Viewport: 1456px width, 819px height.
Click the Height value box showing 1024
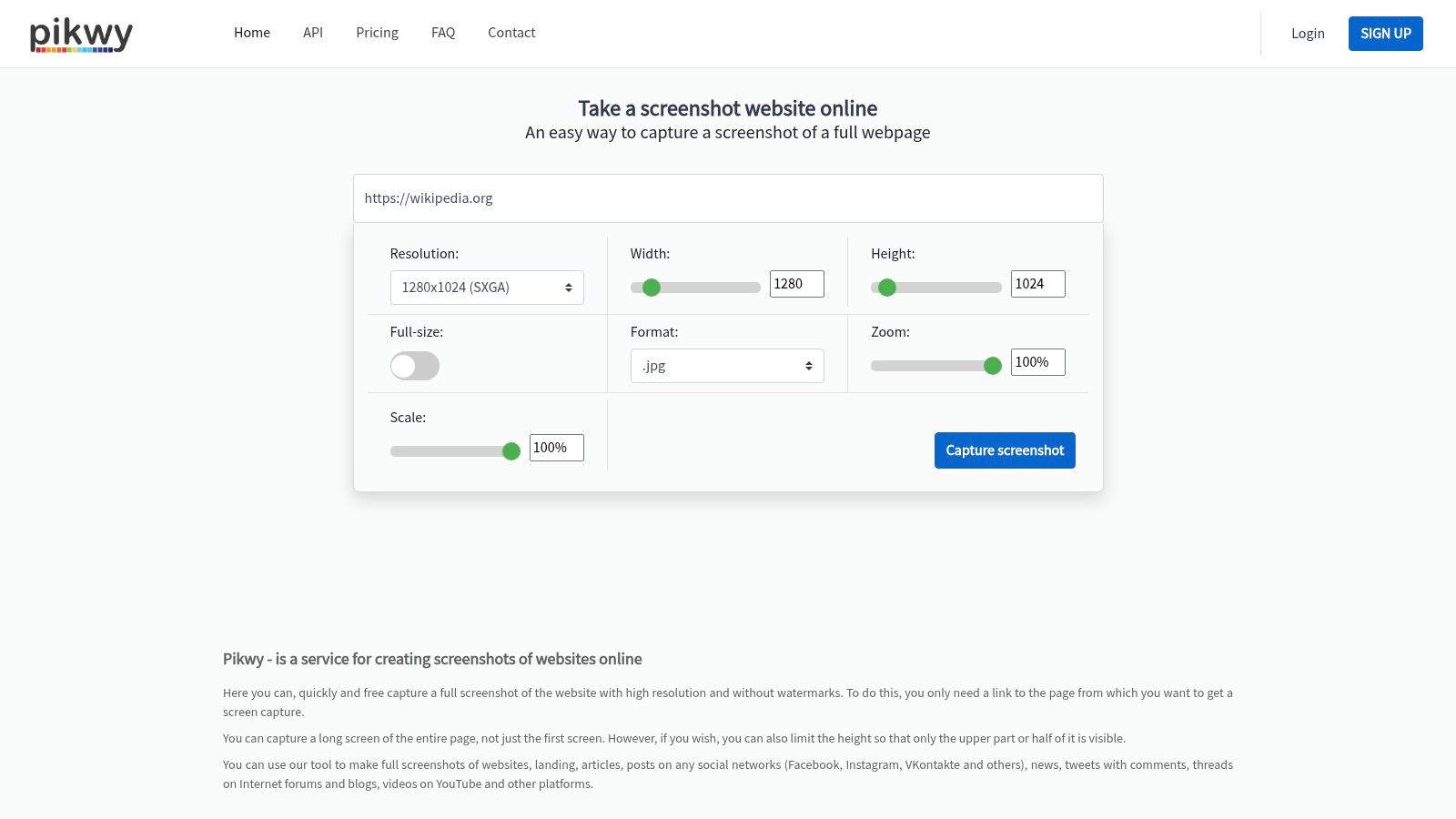point(1037,284)
